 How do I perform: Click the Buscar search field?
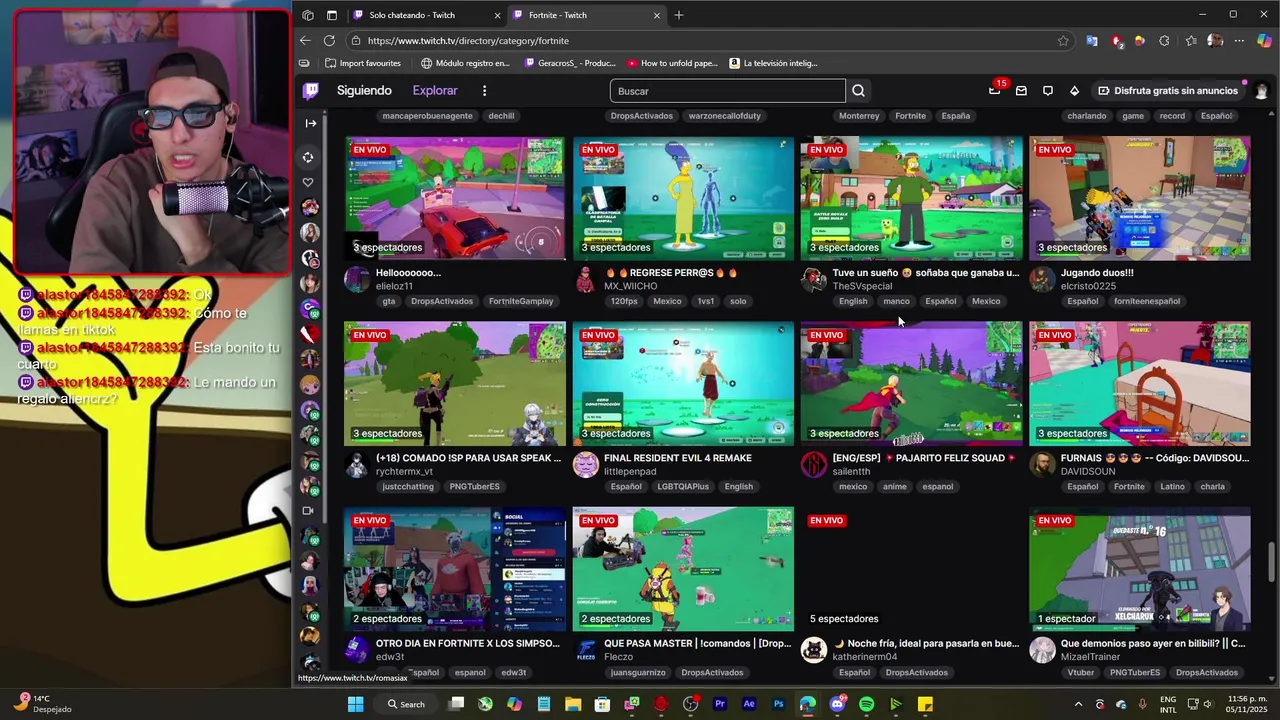pos(728,91)
